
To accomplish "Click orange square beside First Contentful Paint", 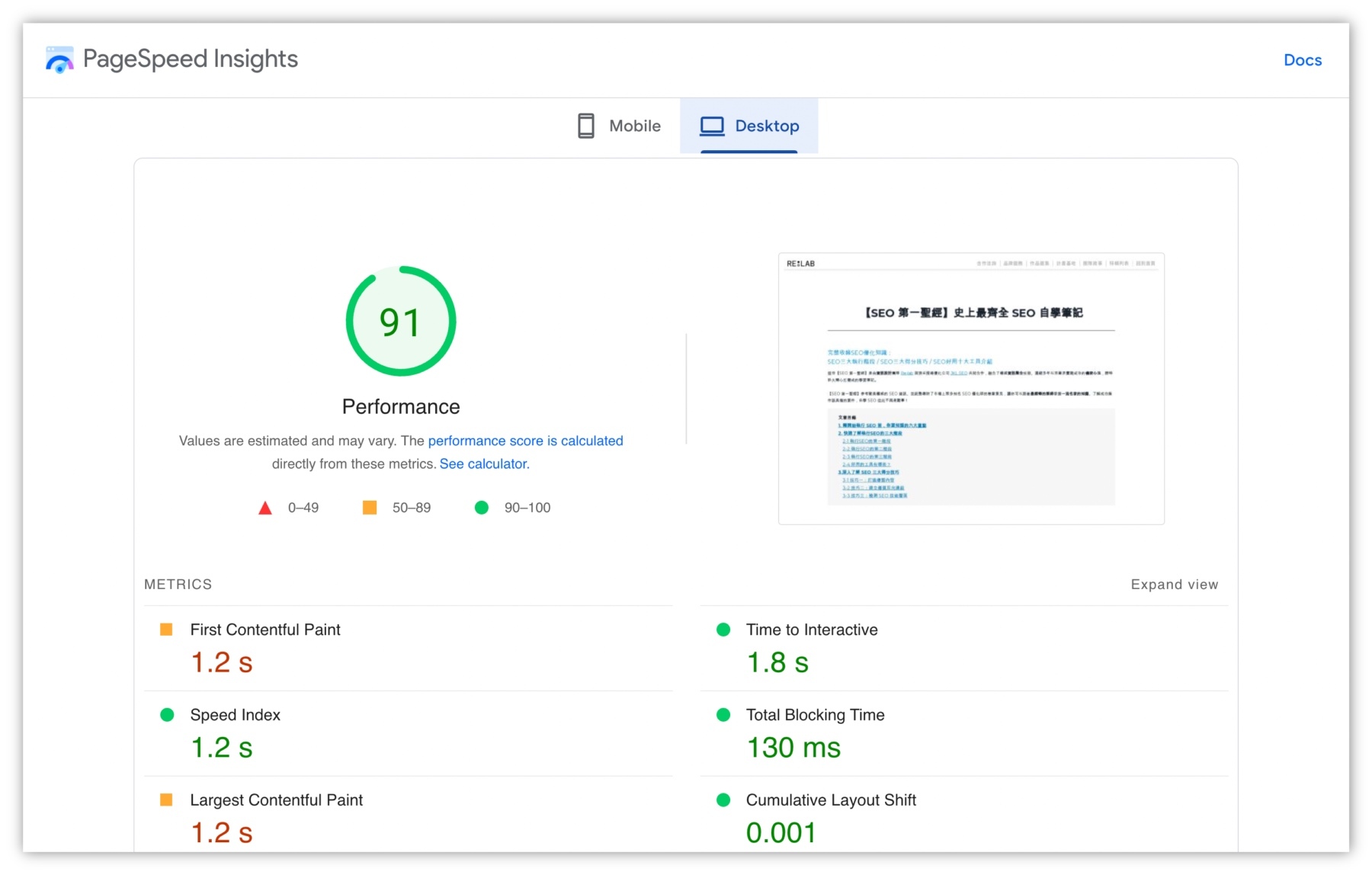I will 165,629.
